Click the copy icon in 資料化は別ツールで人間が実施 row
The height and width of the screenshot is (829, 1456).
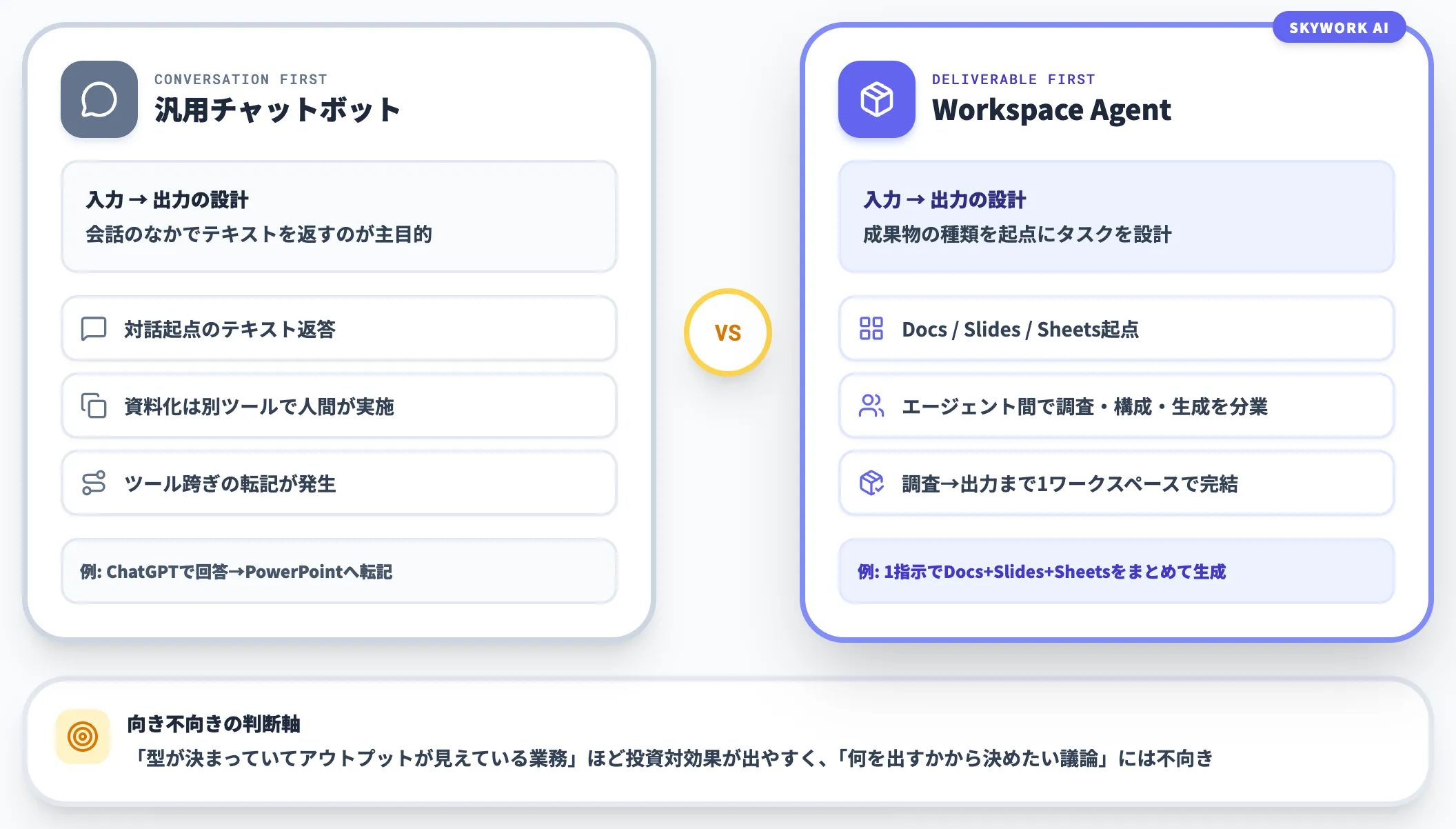pos(94,406)
